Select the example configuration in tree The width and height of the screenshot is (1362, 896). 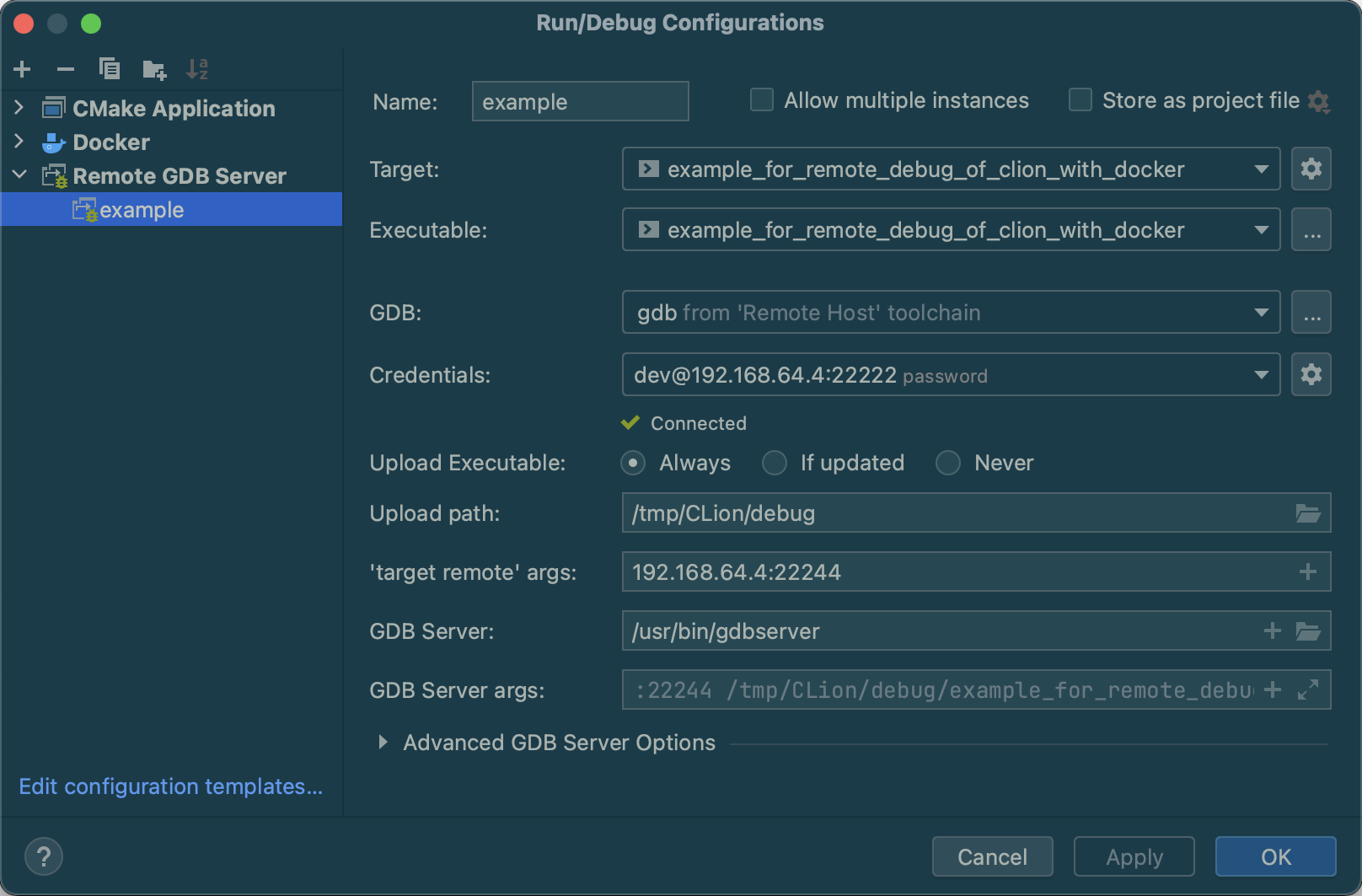coord(171,209)
